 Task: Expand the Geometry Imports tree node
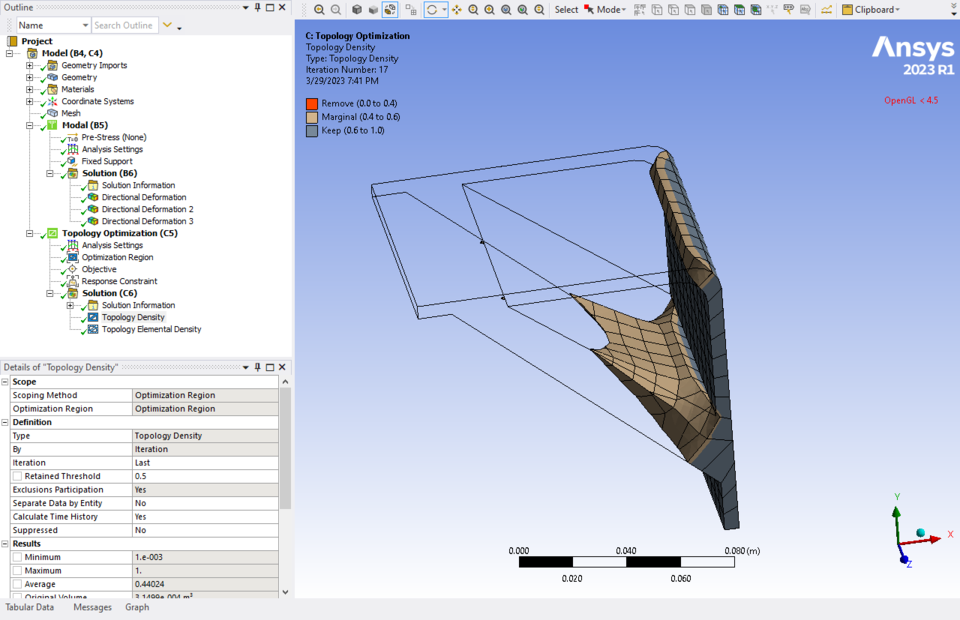pos(29,65)
